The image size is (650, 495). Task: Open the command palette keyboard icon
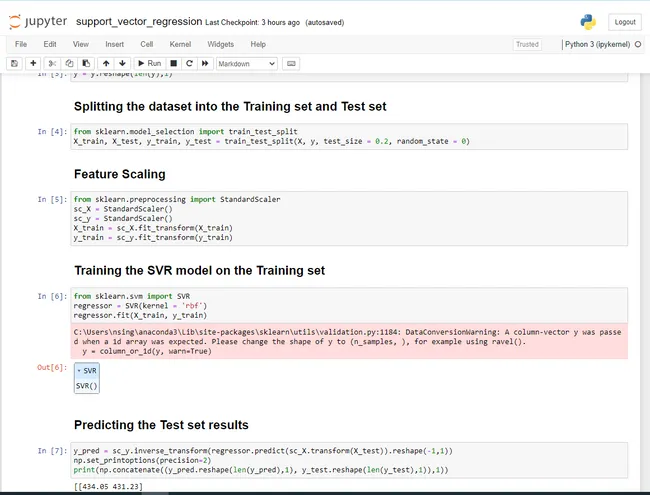[291, 63]
